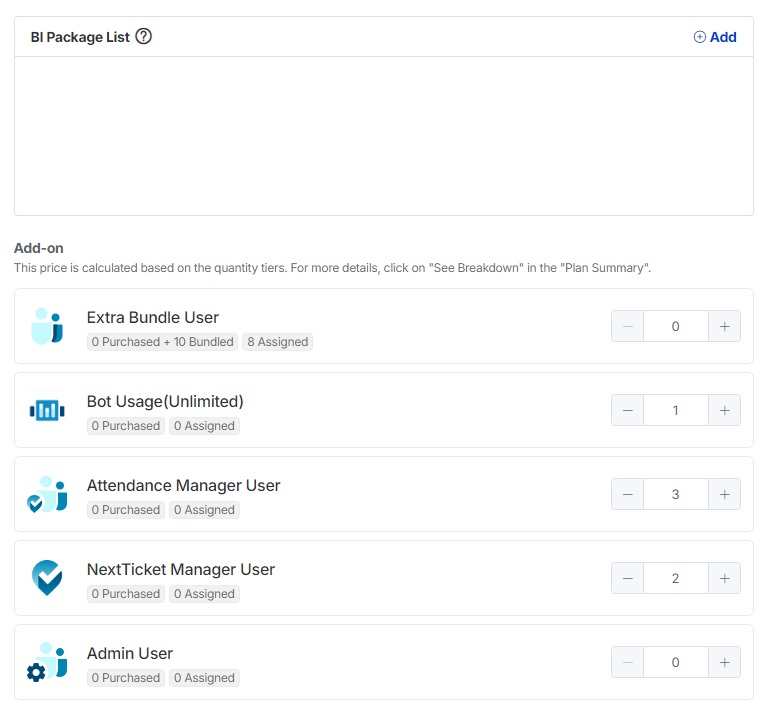This screenshot has height=718, width=769.
Task: Click the NextTicket Manager User icon
Action: tap(47, 578)
